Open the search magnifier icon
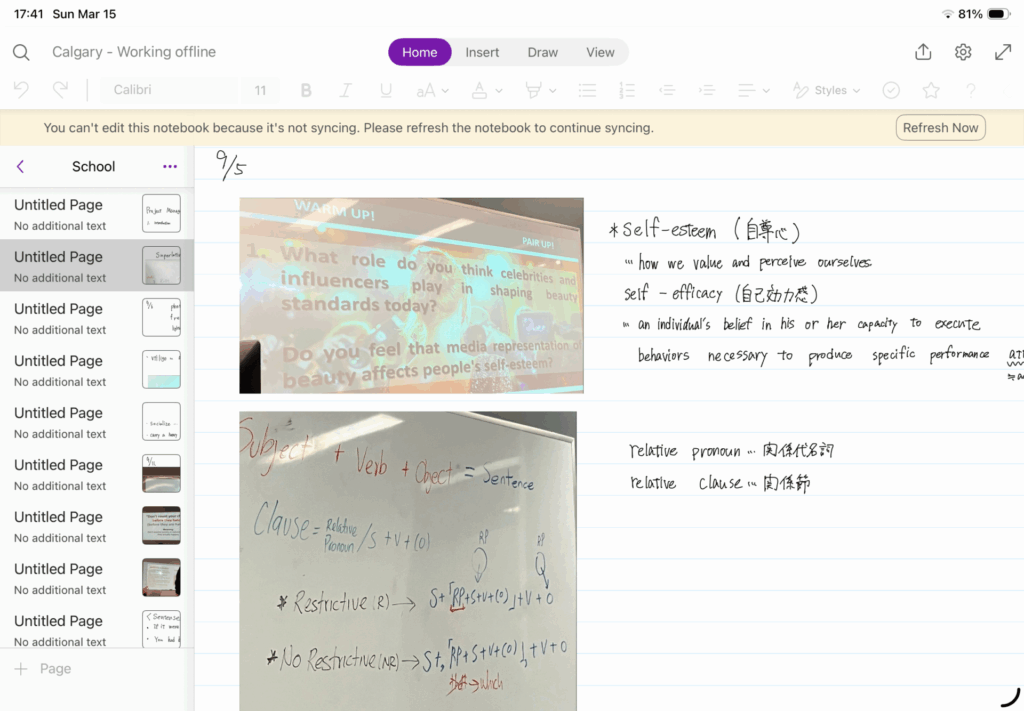This screenshot has height=711, width=1024. (x=21, y=52)
